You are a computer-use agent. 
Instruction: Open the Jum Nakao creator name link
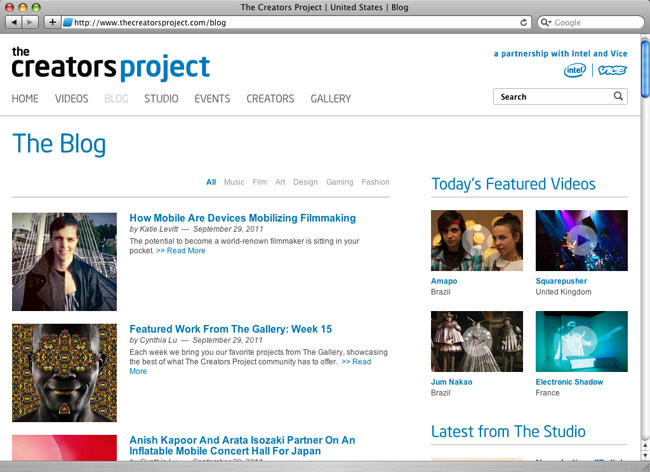coord(451,382)
